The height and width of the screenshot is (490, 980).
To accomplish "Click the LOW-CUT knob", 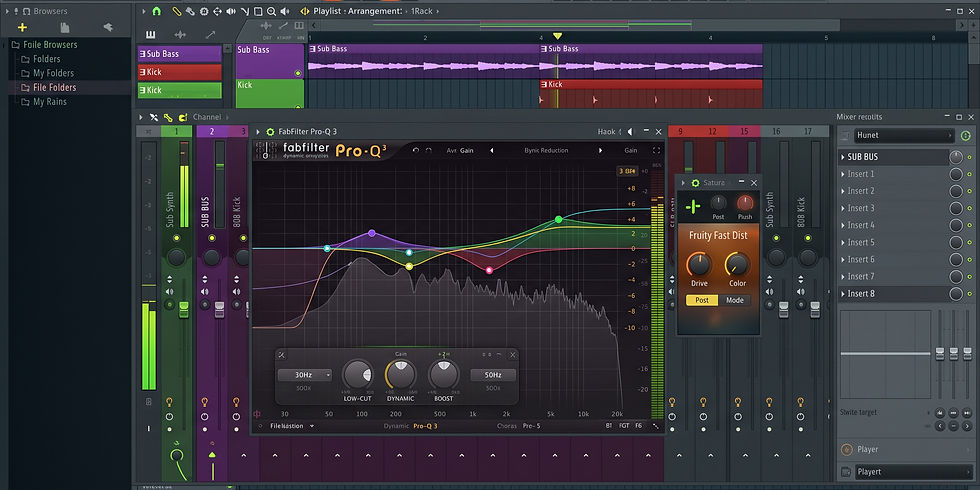I will click(x=358, y=375).
